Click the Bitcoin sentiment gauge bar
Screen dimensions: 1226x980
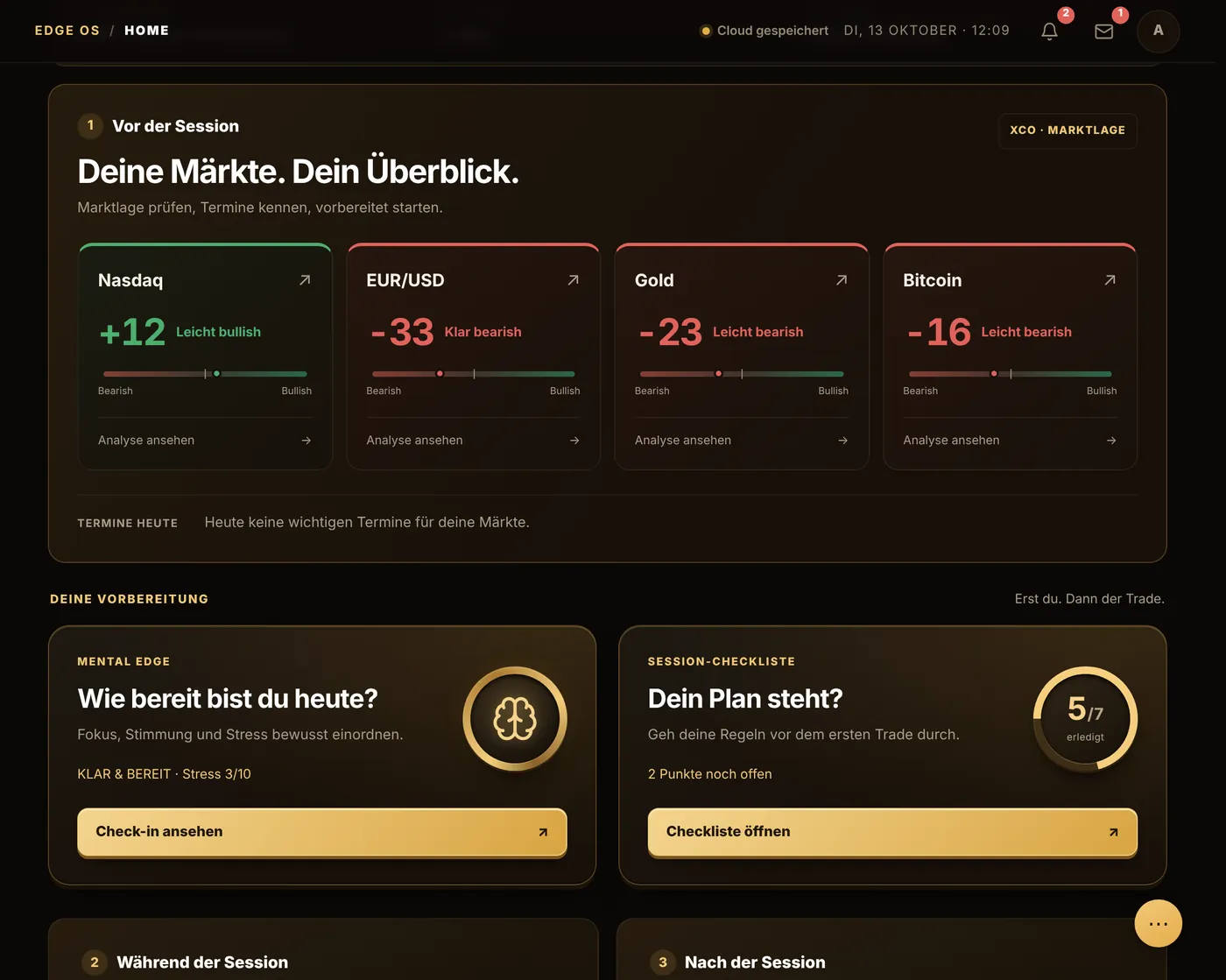[1010, 374]
